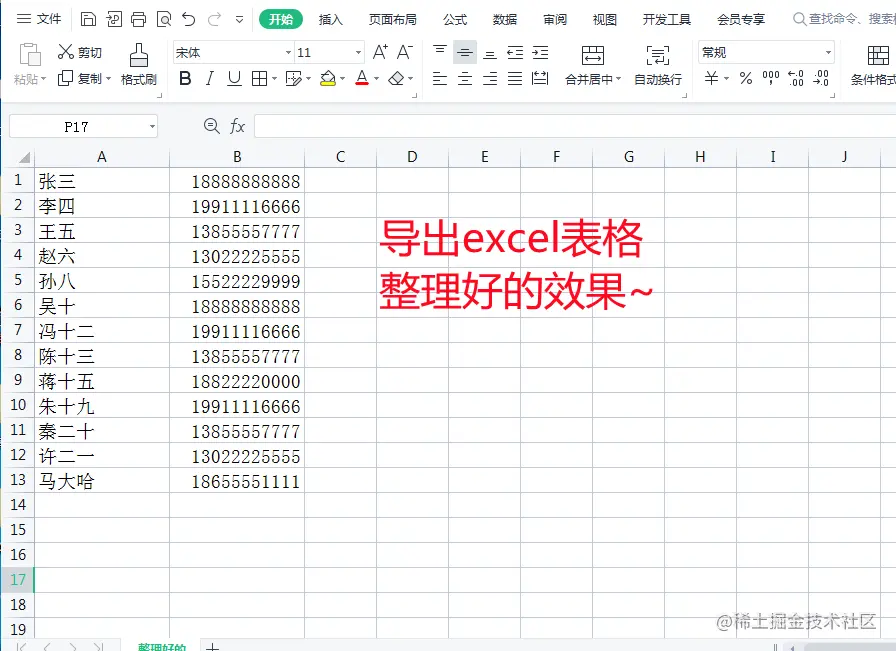Switch to the 插入 ribbon tab
Viewport: 896px width, 651px height.
click(x=331, y=19)
